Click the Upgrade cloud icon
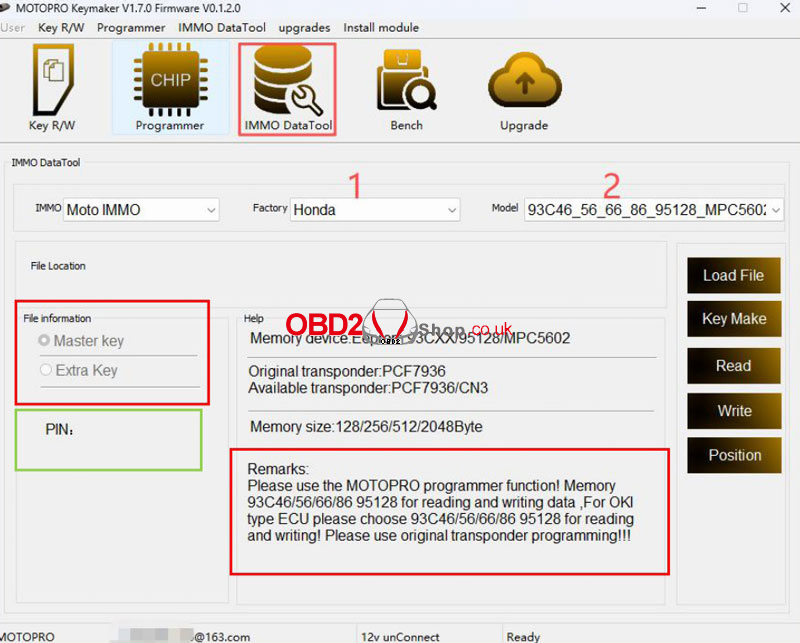The height and width of the screenshot is (643, 800). (524, 89)
